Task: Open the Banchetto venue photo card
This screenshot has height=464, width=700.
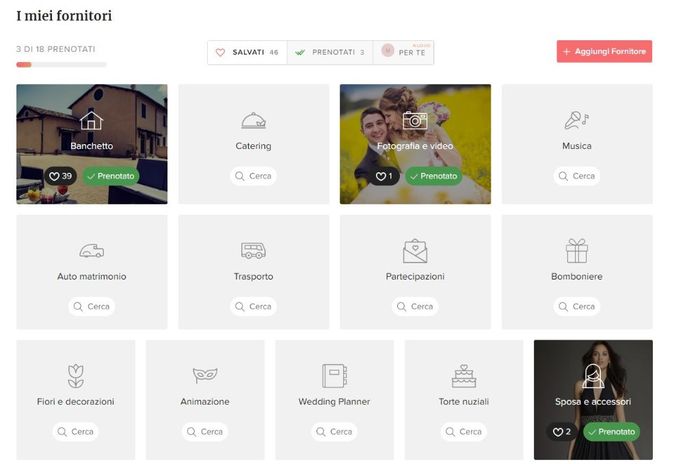Action: tap(91, 125)
